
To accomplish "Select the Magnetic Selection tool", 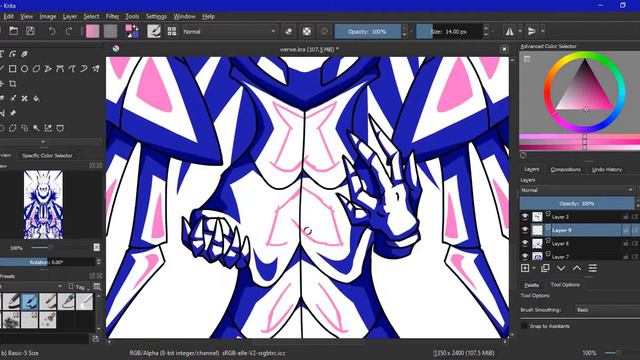I will [60, 128].
